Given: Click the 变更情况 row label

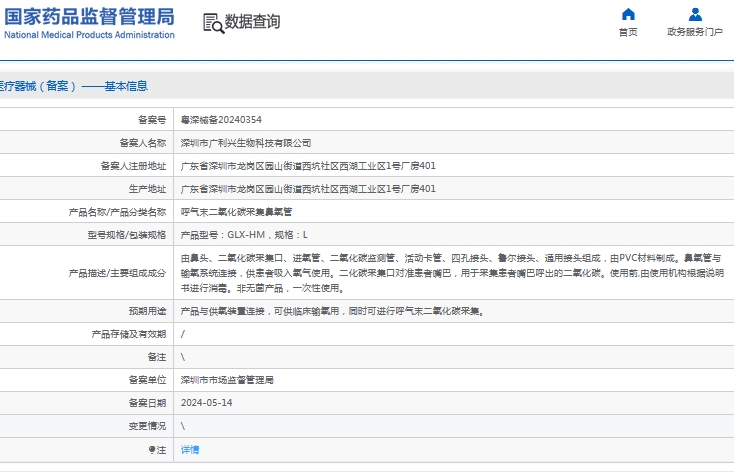Looking at the screenshot, I should click(147, 426).
